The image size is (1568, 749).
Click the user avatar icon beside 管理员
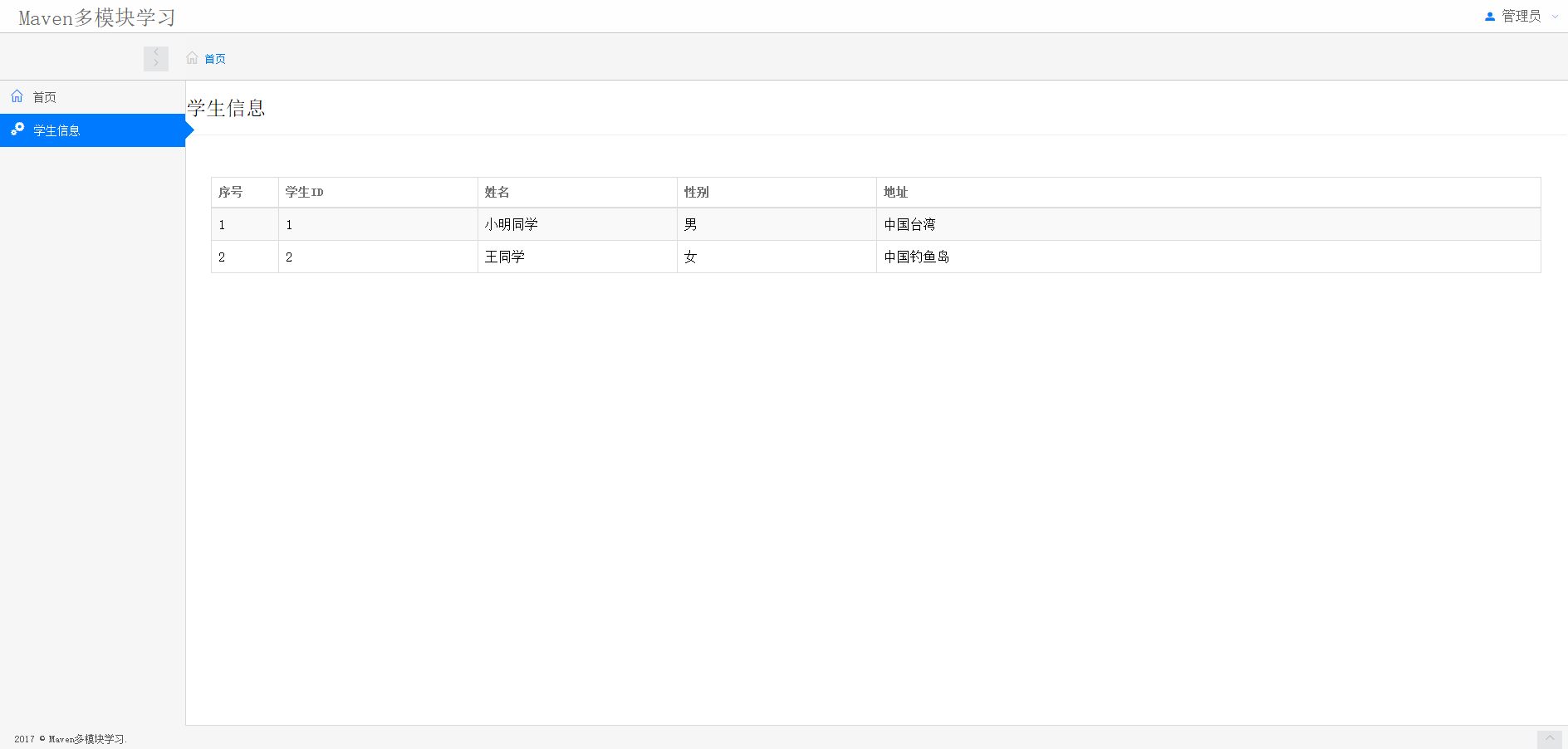coord(1492,15)
